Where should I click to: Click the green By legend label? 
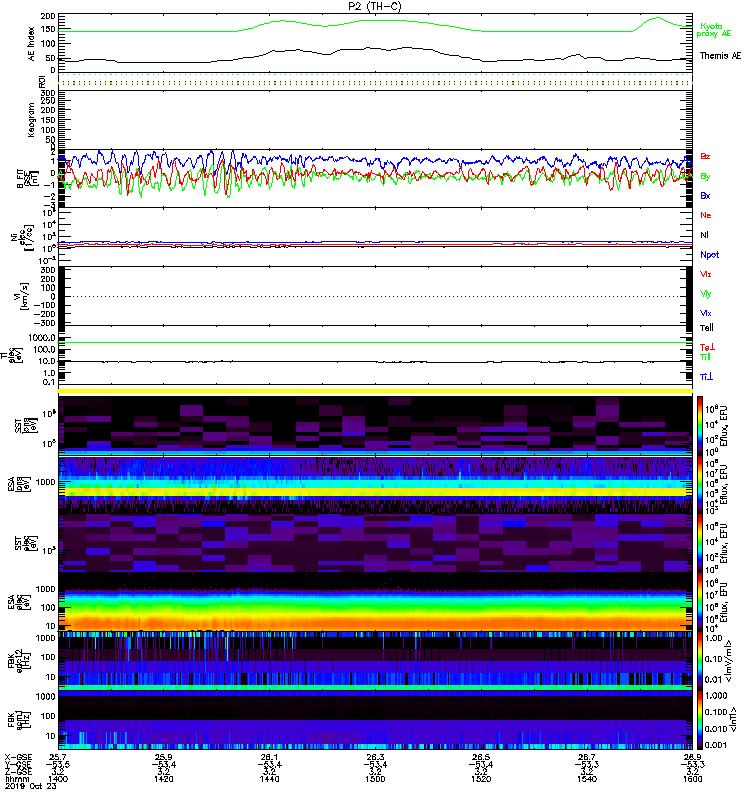pos(705,177)
